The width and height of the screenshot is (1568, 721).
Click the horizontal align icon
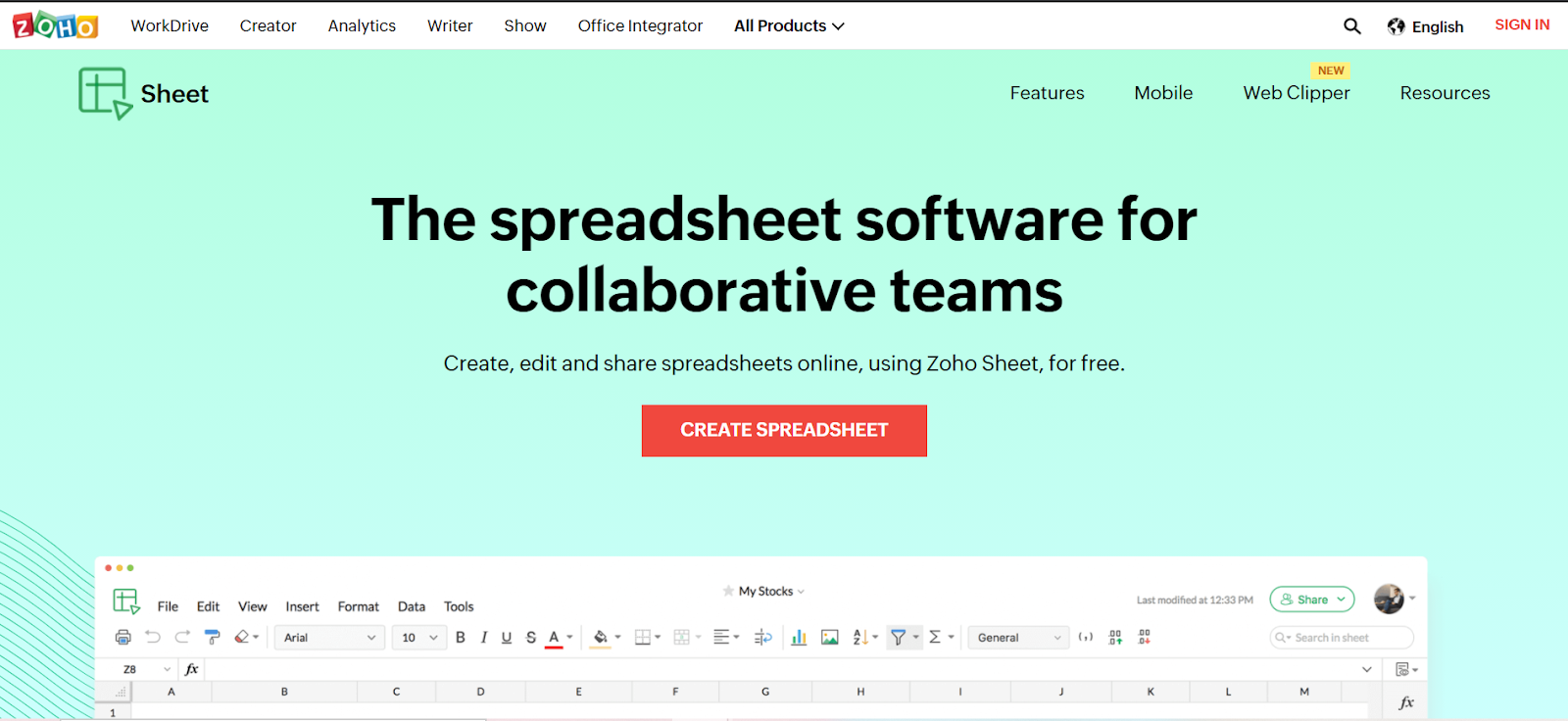click(721, 638)
